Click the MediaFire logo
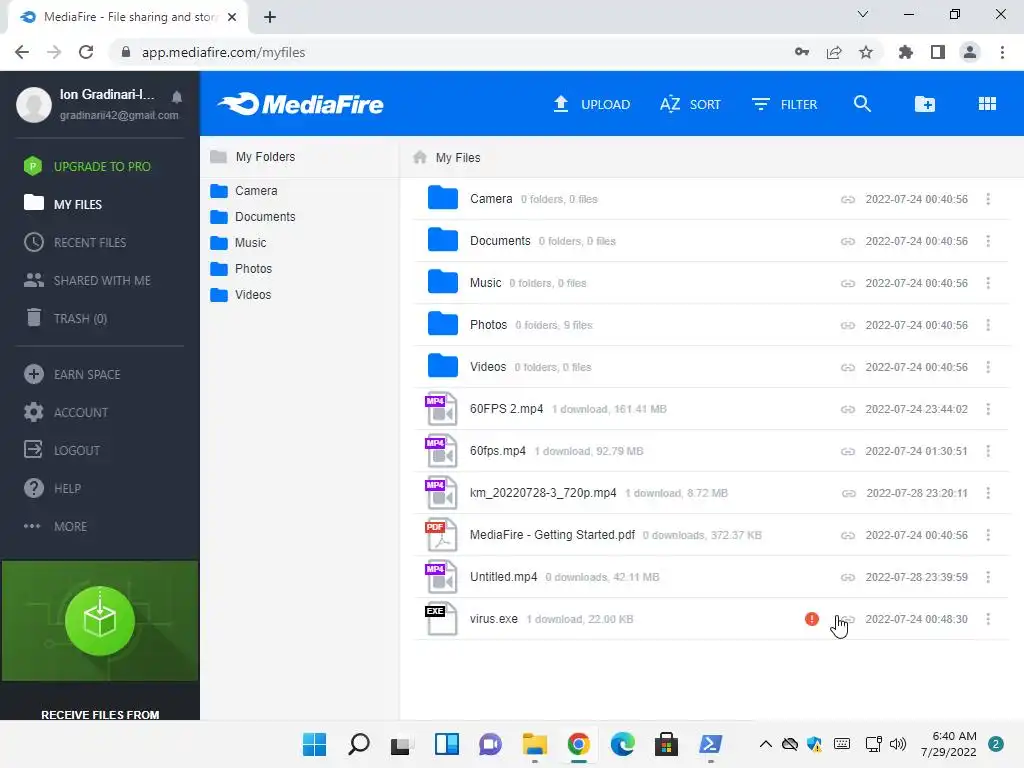This screenshot has width=1024, height=768. click(301, 104)
